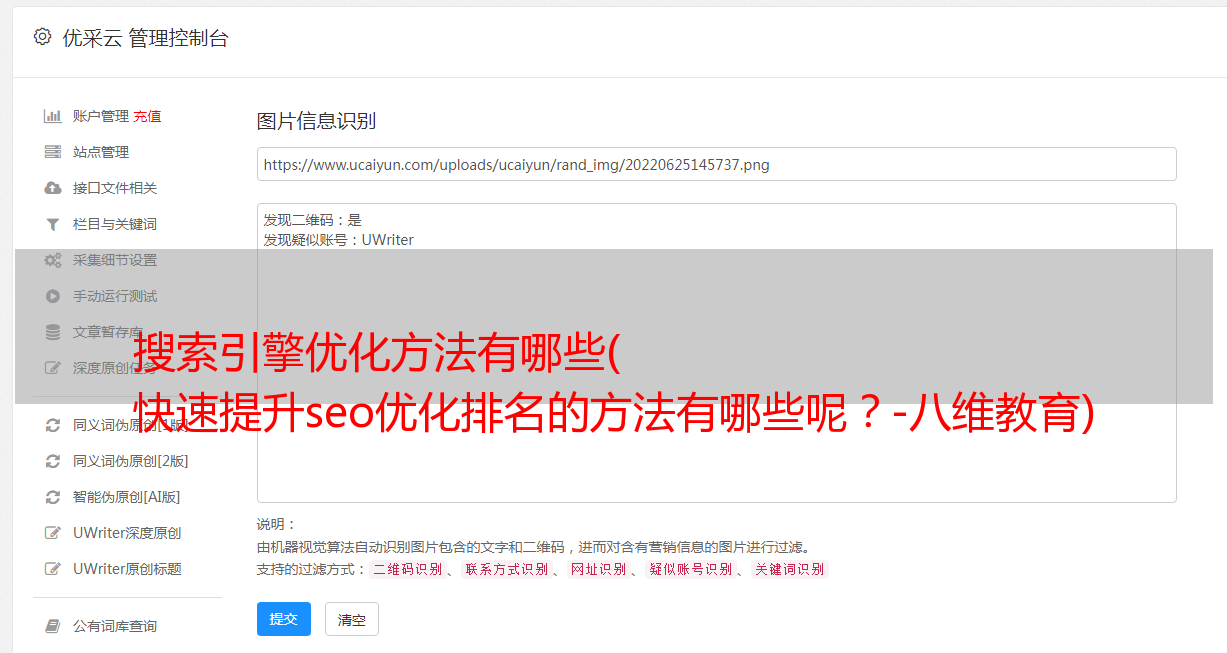Image resolution: width=1227 pixels, height=653 pixels.
Task: Open 同义词伪原创[2版]
Action: pos(131,461)
